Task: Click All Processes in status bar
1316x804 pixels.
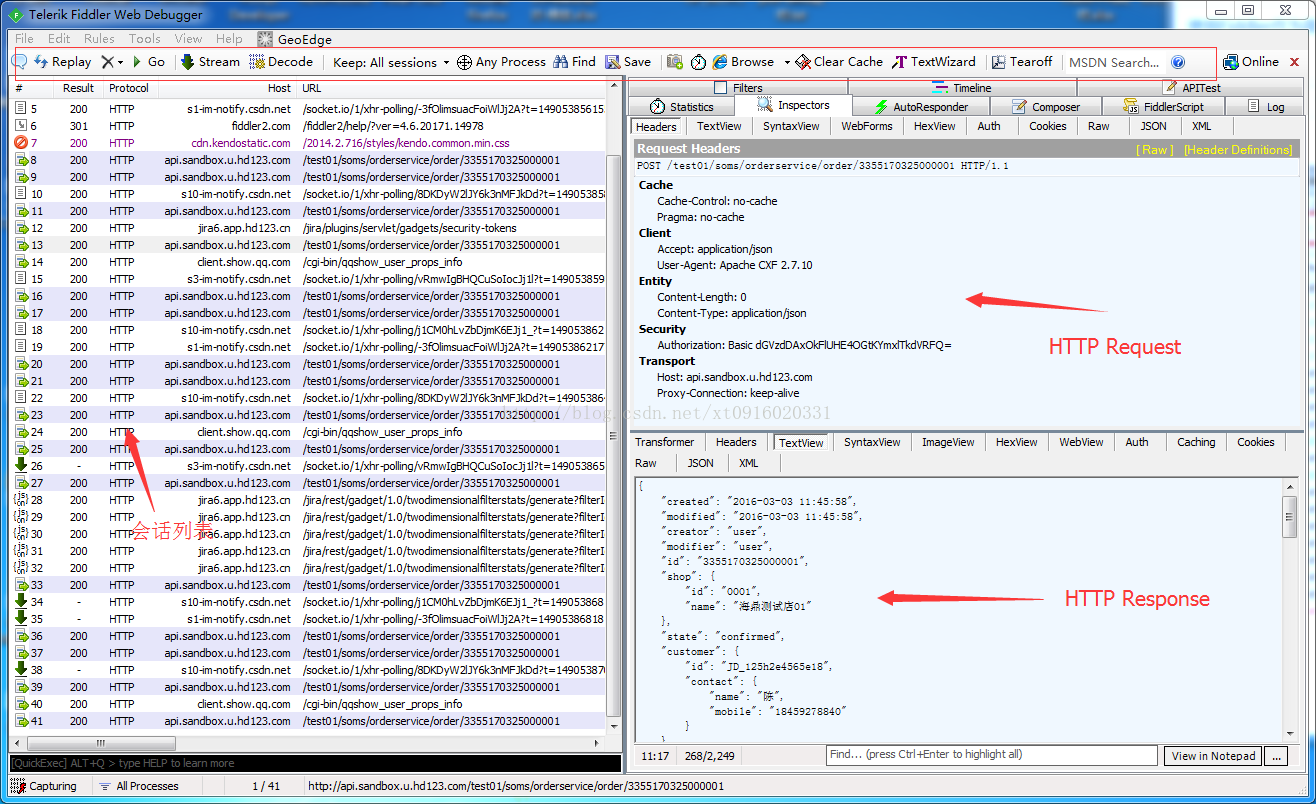Action: tap(139, 786)
